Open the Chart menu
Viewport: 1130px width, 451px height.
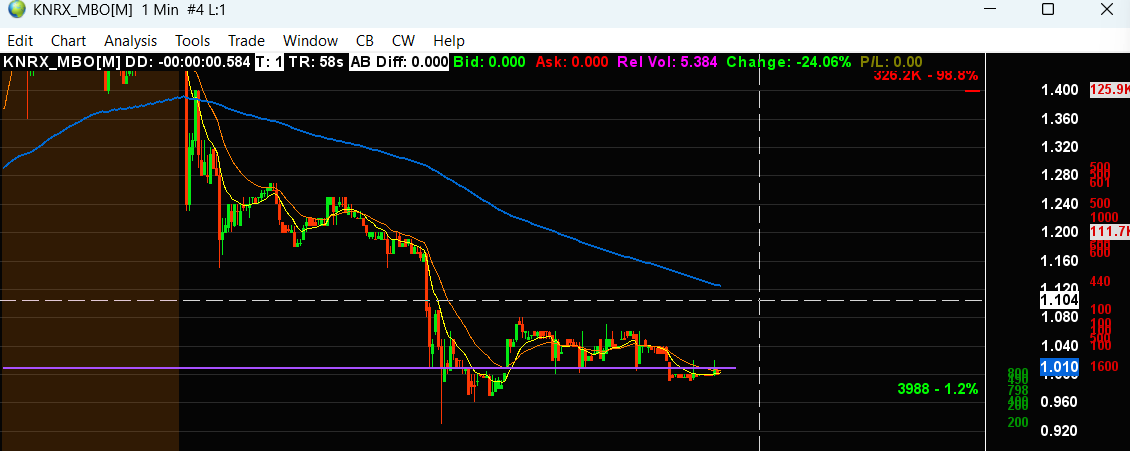(x=68, y=40)
